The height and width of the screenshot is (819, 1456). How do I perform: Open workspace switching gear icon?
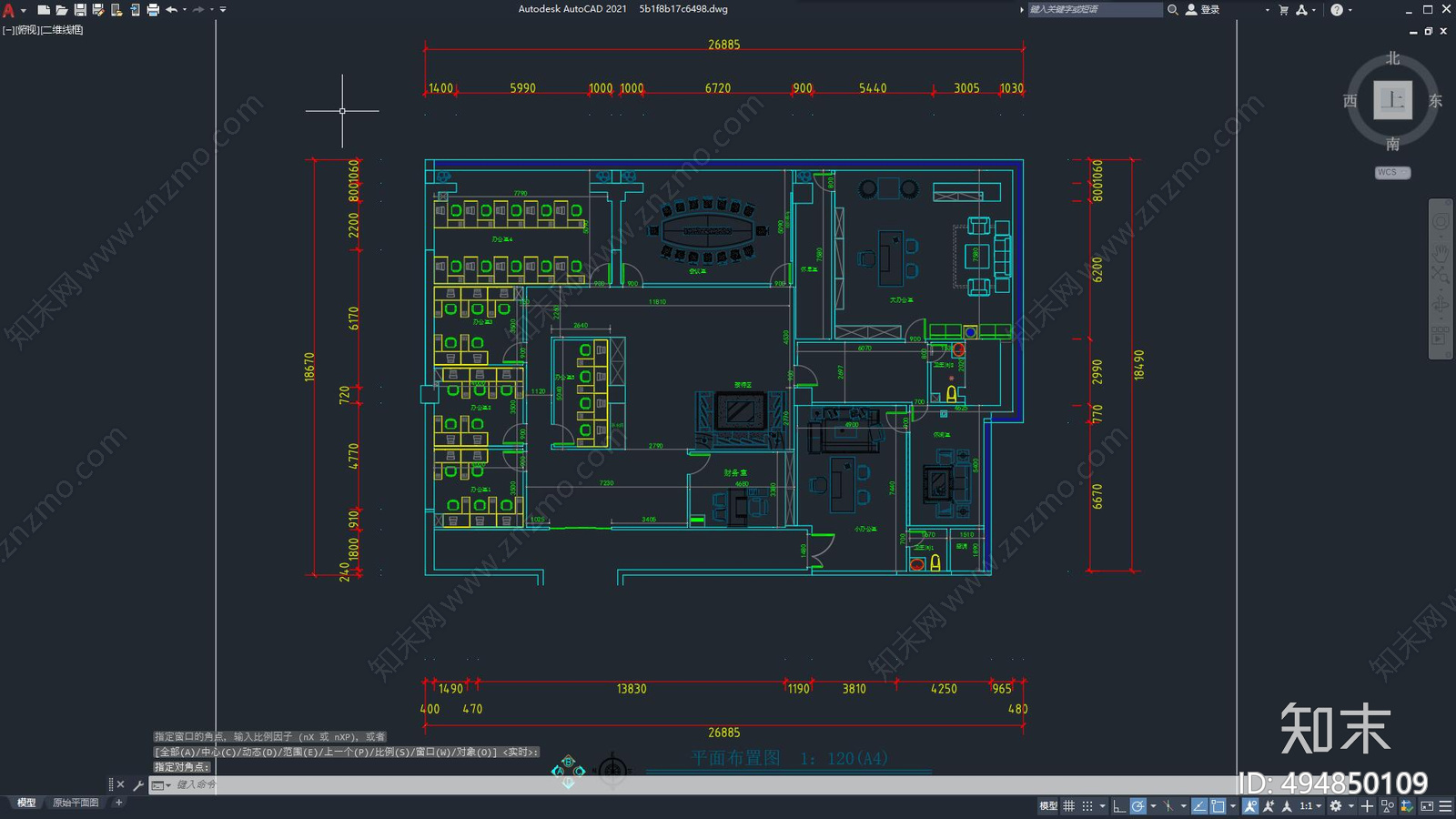pyautogui.click(x=1336, y=806)
